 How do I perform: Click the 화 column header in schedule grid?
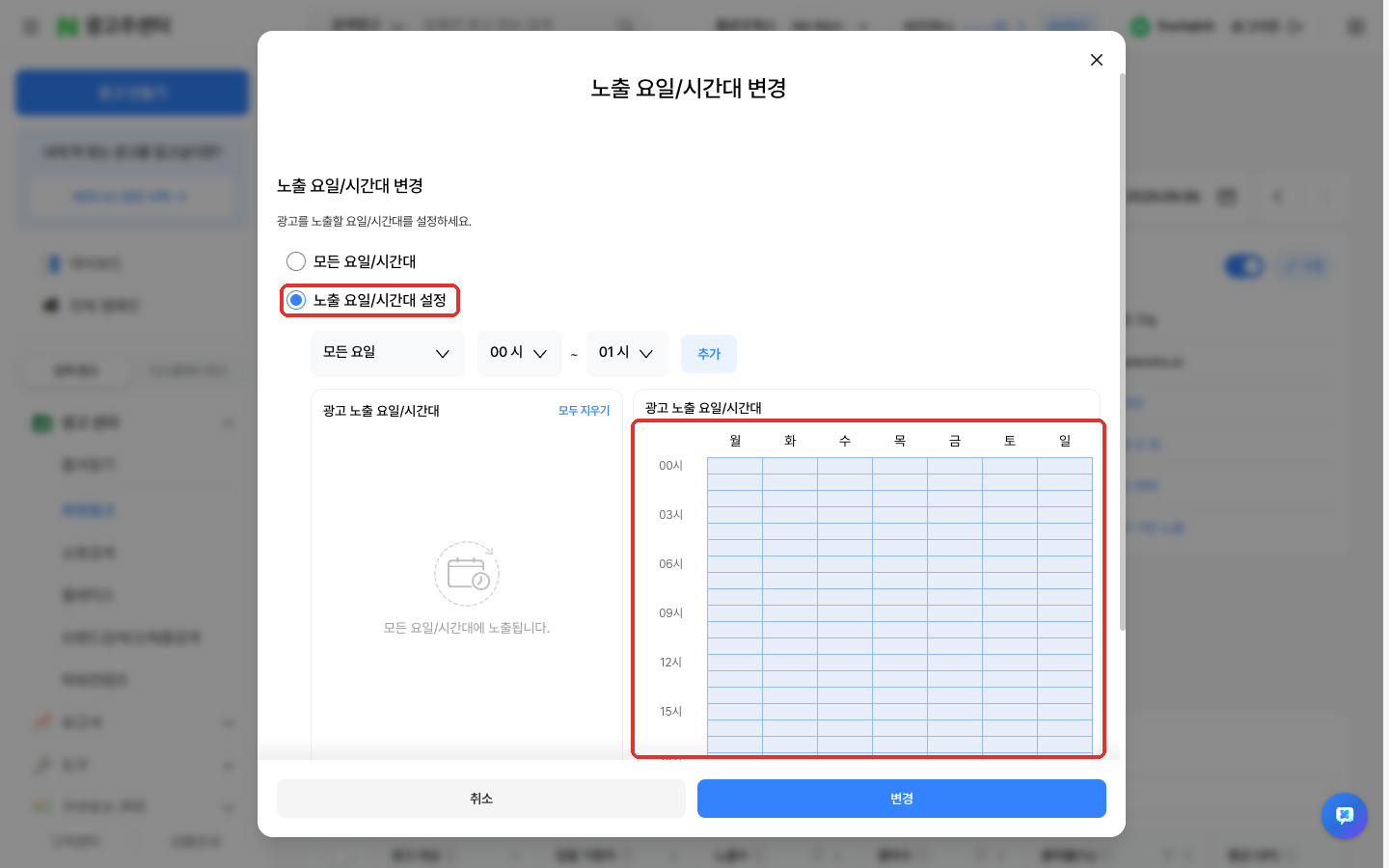(x=790, y=441)
